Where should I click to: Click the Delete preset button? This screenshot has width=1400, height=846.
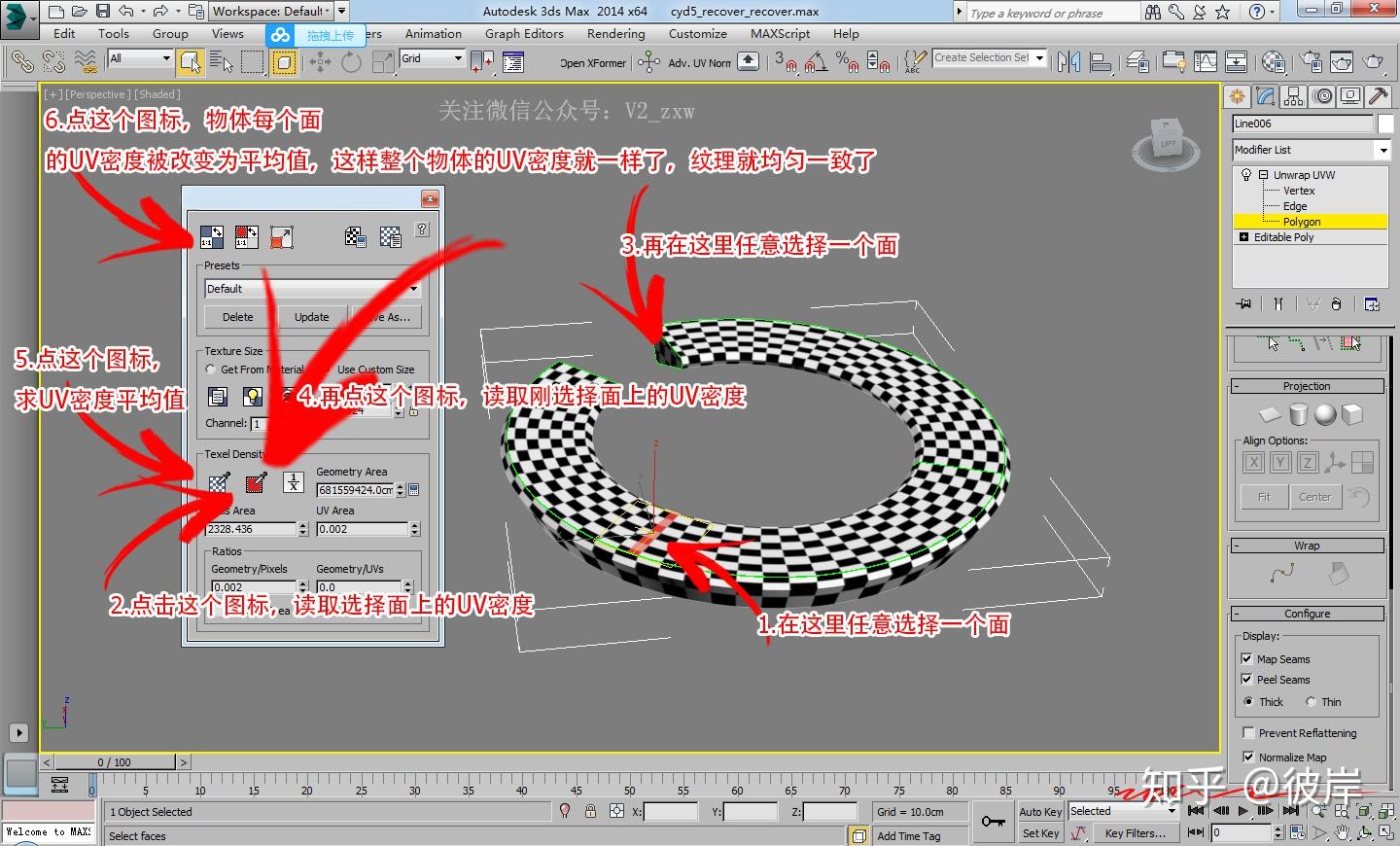(237, 317)
